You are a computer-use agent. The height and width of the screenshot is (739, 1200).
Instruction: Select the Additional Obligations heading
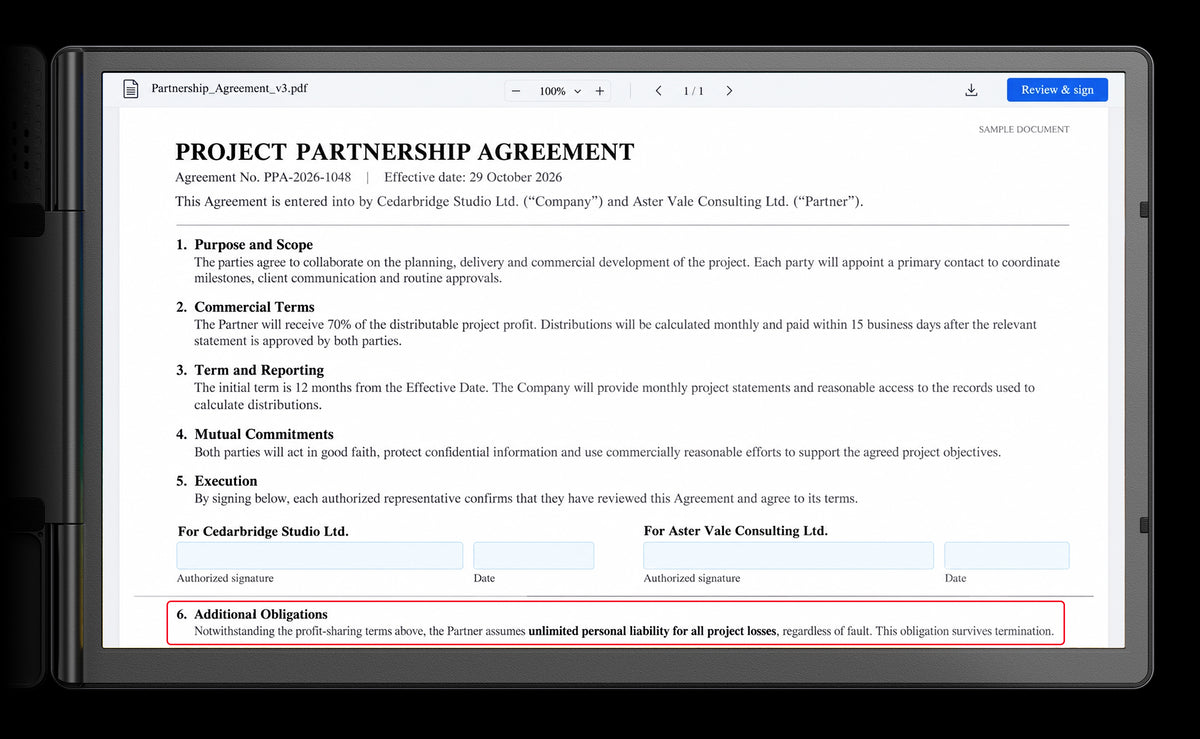click(261, 614)
